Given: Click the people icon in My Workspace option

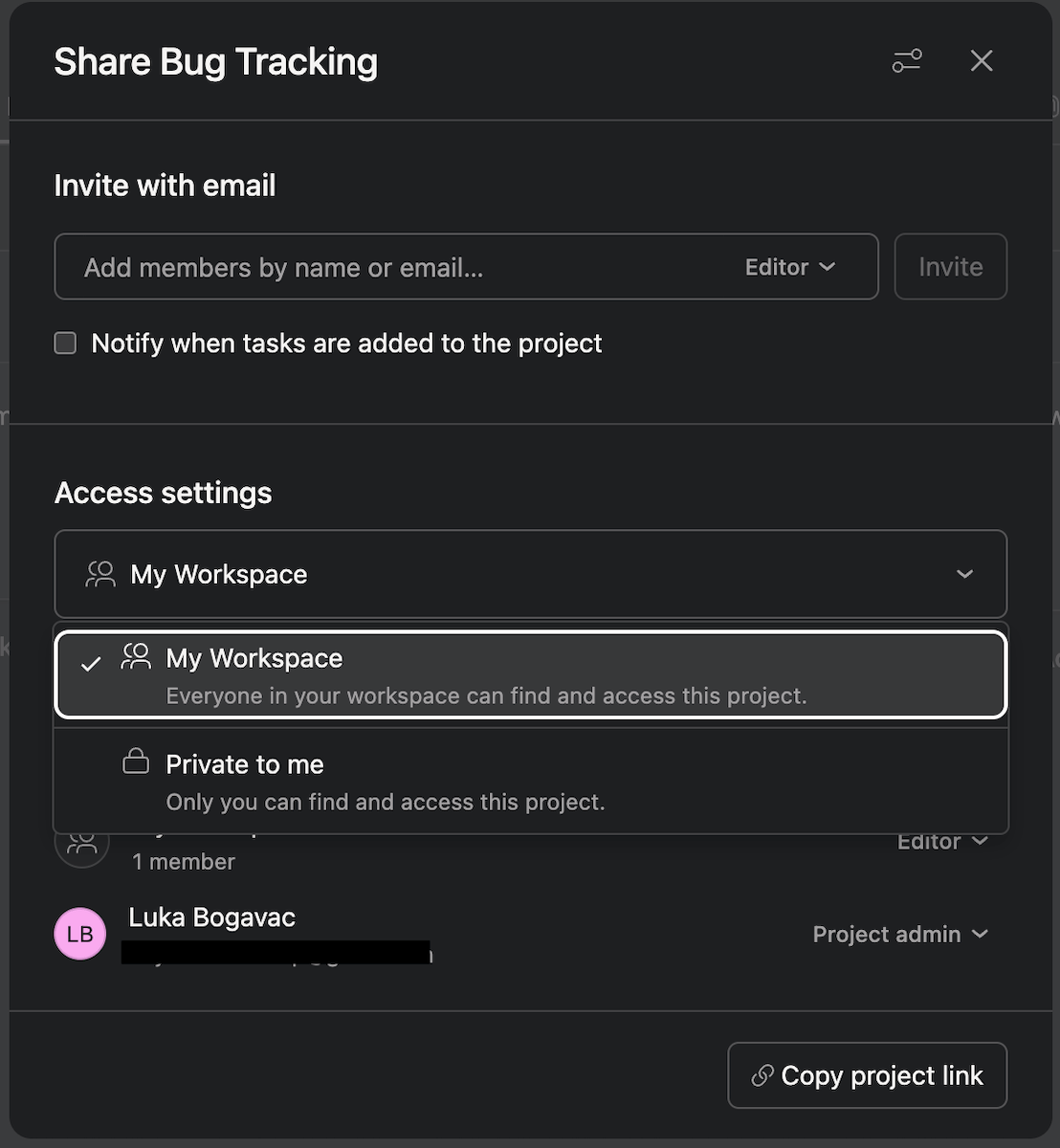Looking at the screenshot, I should click(x=136, y=657).
